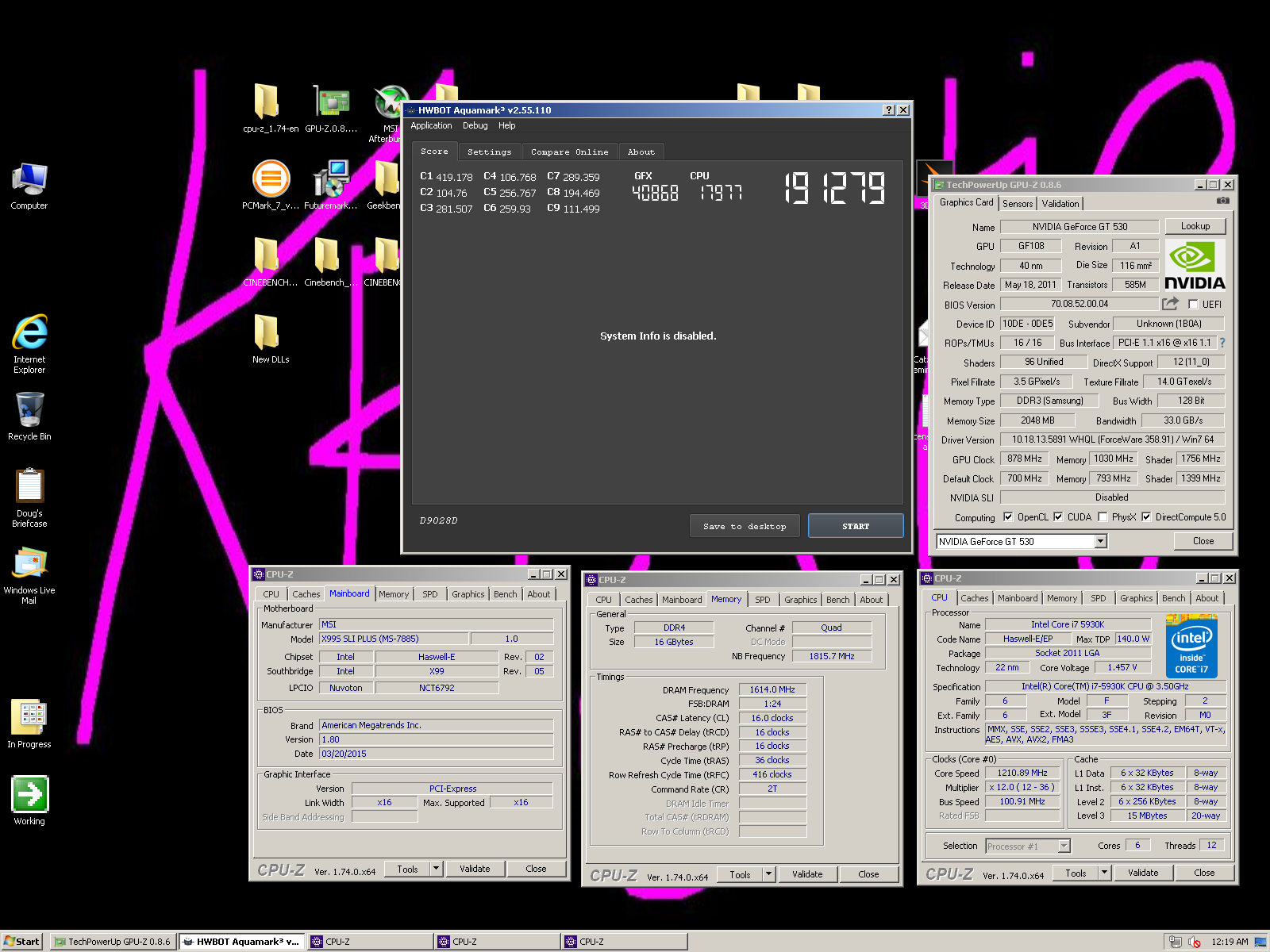Click the network tray icon
Image resolution: width=1270 pixels, height=952 pixels.
coord(1176,942)
